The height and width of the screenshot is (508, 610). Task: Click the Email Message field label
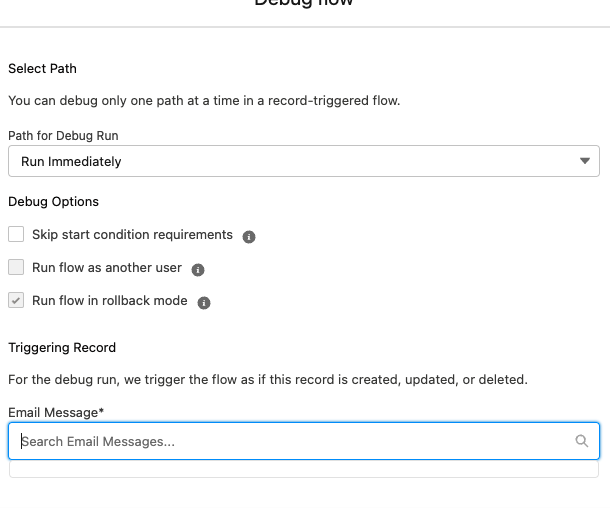[57, 412]
